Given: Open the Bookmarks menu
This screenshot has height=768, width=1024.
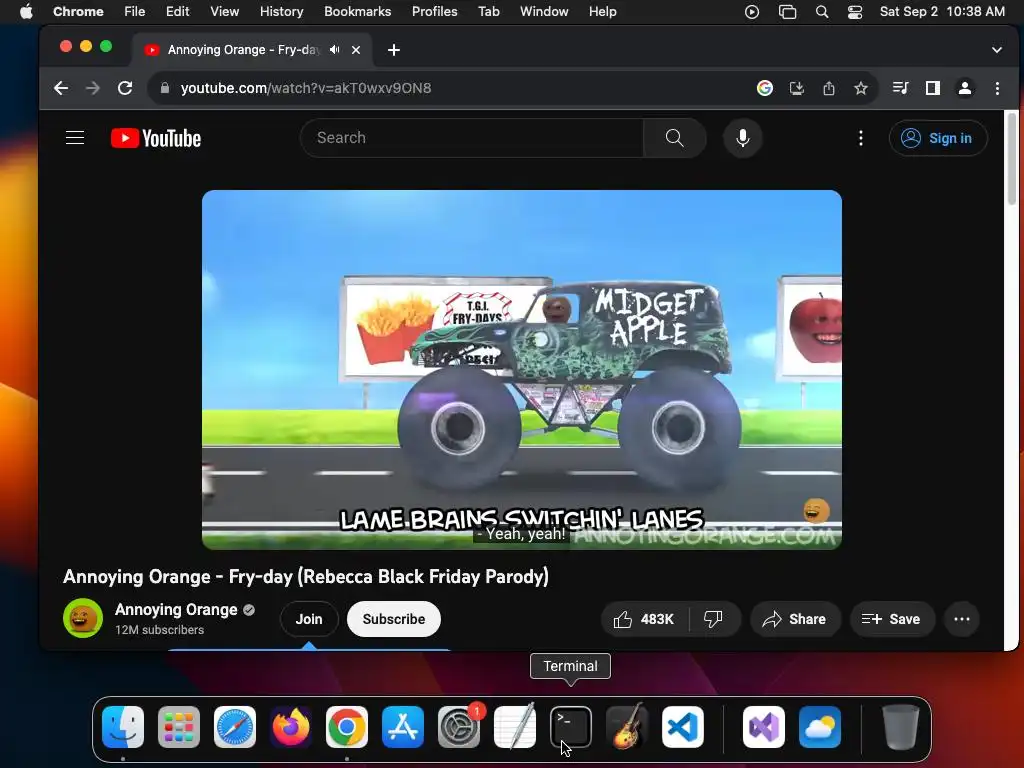Looking at the screenshot, I should click(x=358, y=11).
